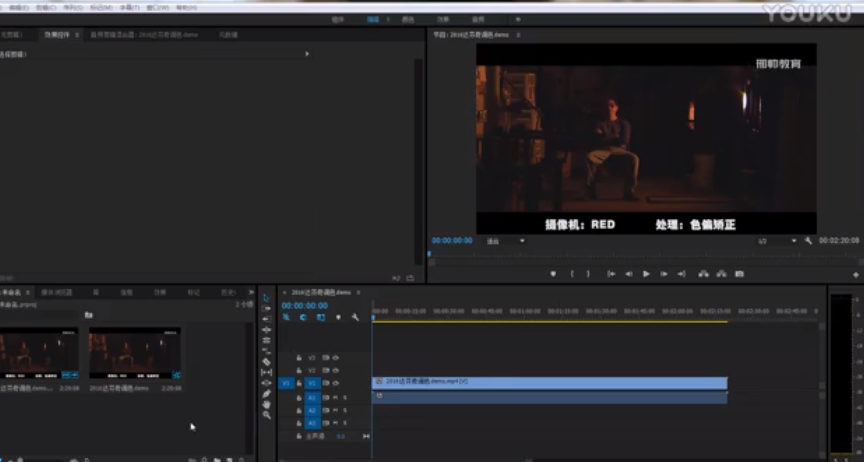Switch to 颜色 workspace
The height and width of the screenshot is (462, 864).
click(x=408, y=19)
